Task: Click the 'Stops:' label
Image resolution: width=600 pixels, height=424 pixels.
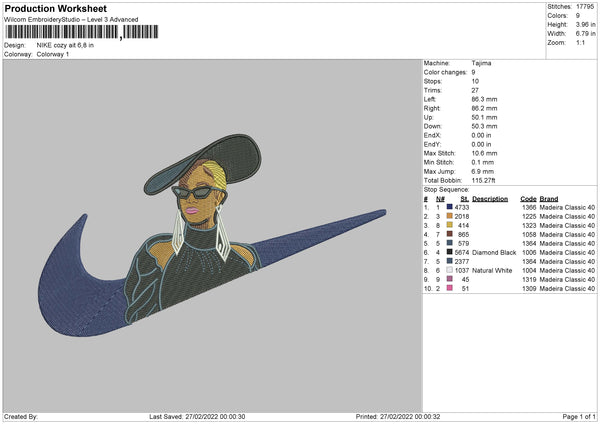Action: 433,81
